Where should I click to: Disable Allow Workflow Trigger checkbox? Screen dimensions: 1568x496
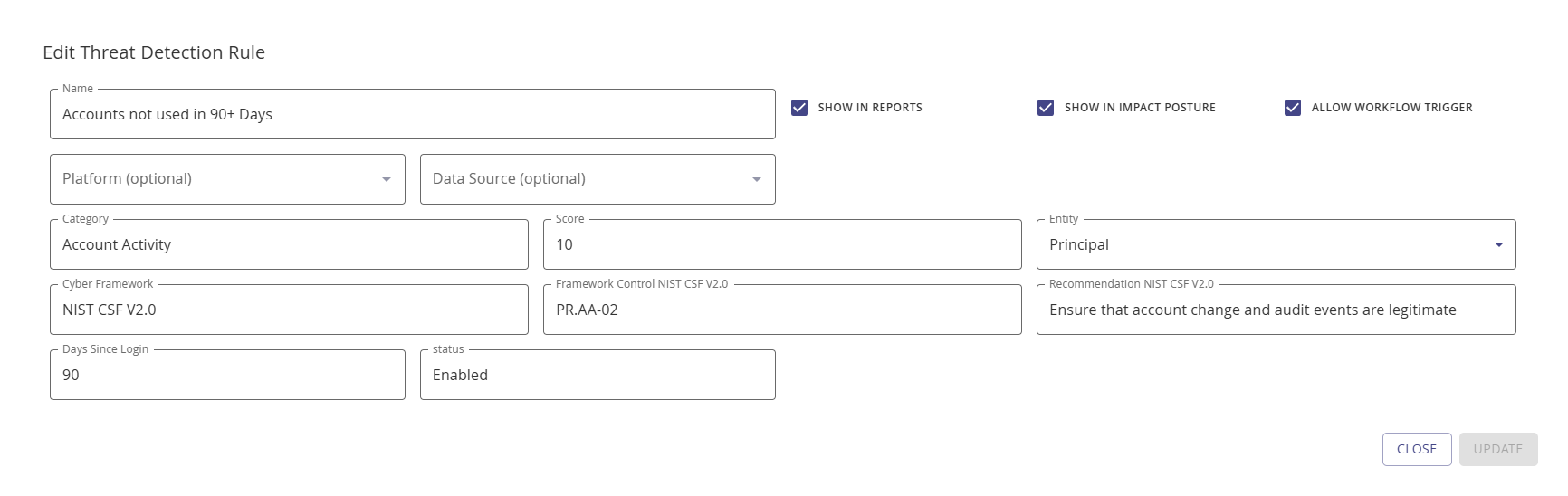(1293, 108)
